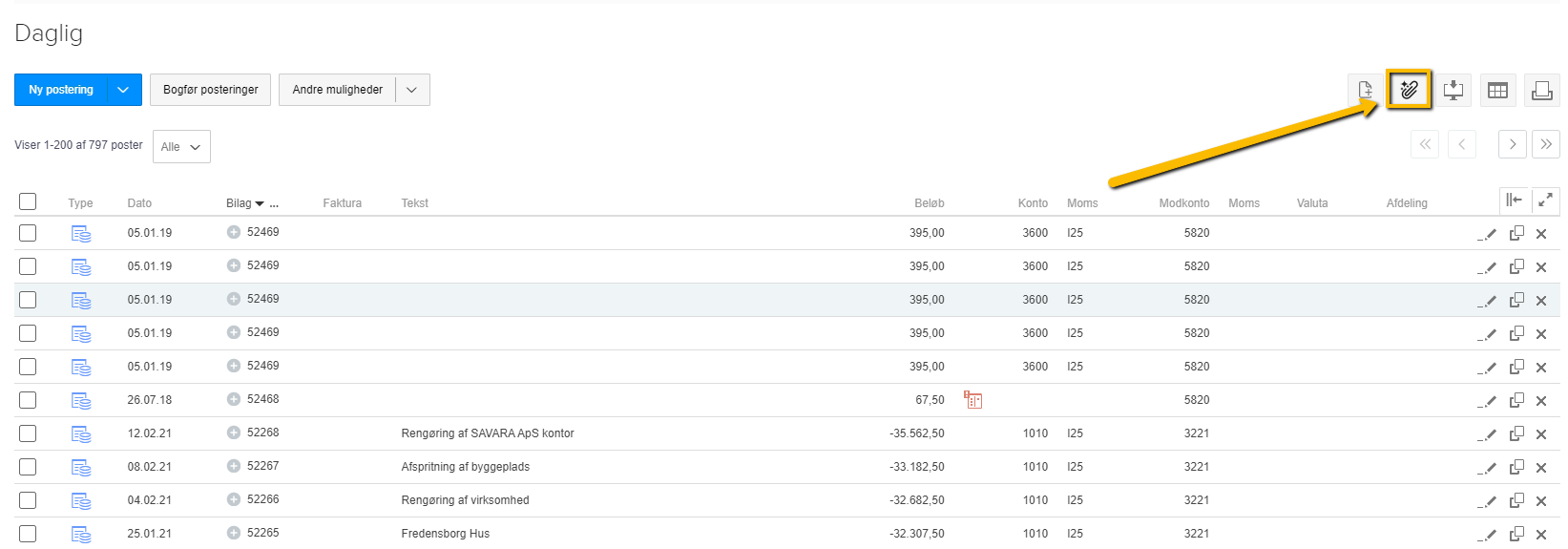Viewport: 1568px width, 549px height.
Task: Sort by the Bilag column header
Action: coord(240,203)
